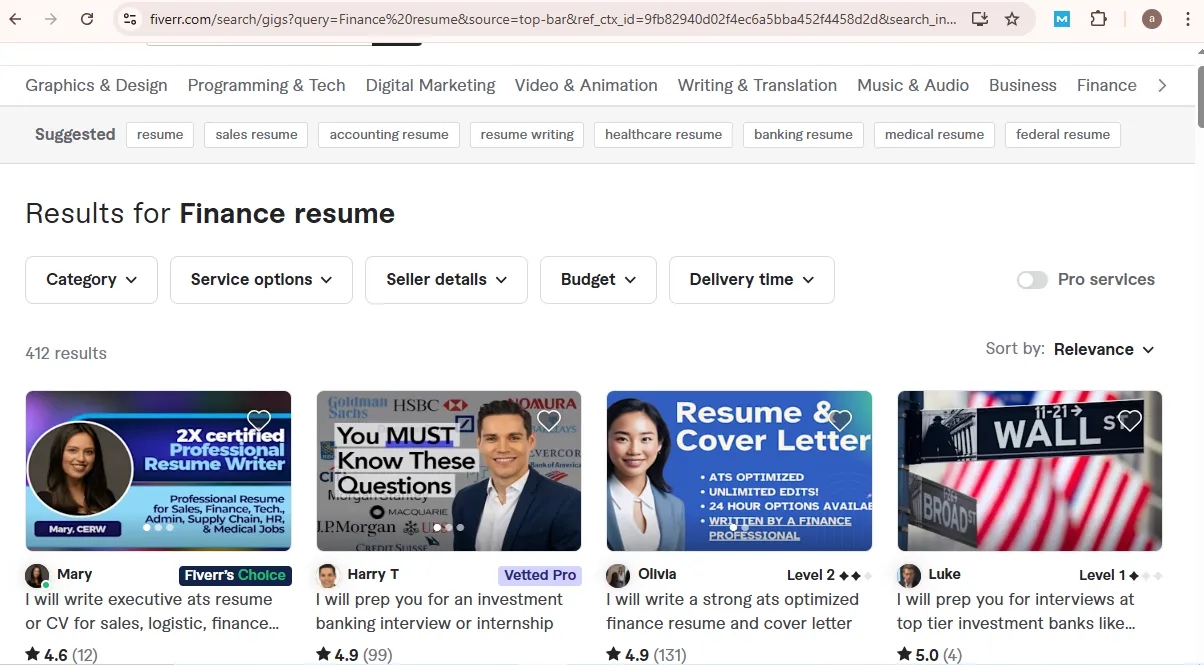
Task: View site information icon in address bar
Action: pos(130,19)
